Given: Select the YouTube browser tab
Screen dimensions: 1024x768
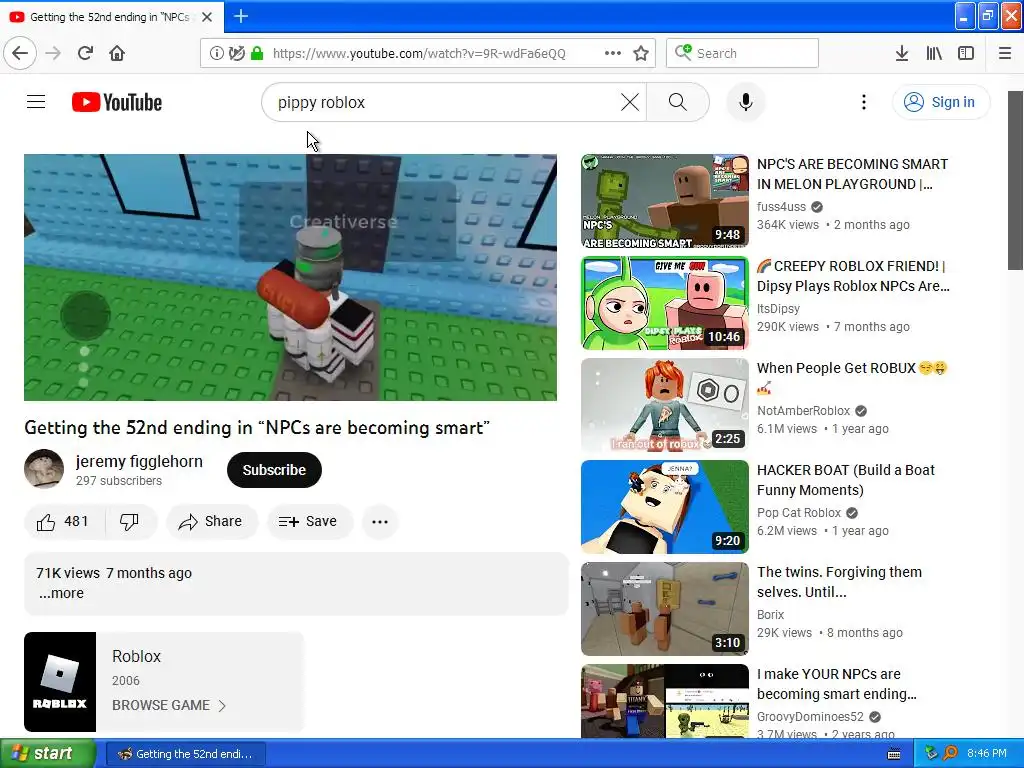Looking at the screenshot, I should tap(112, 16).
